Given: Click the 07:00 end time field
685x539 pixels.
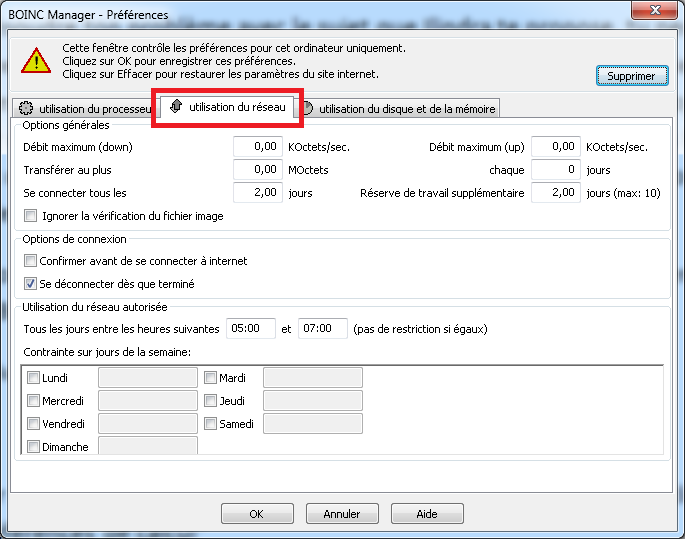Looking at the screenshot, I should pyautogui.click(x=323, y=328).
